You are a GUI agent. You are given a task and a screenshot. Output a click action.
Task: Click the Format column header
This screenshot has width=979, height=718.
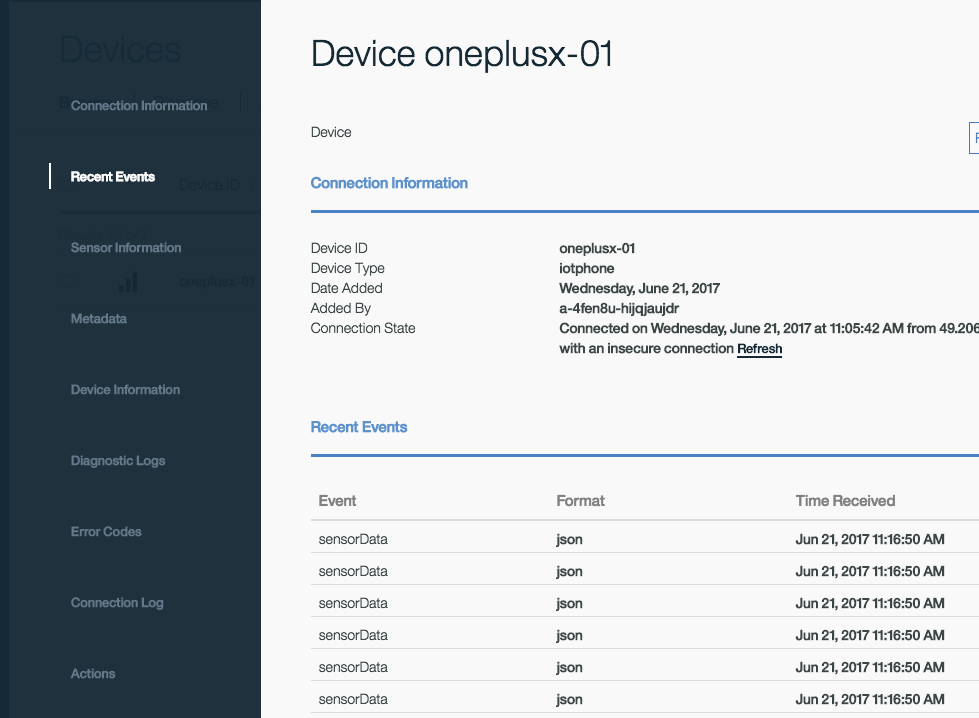point(581,501)
